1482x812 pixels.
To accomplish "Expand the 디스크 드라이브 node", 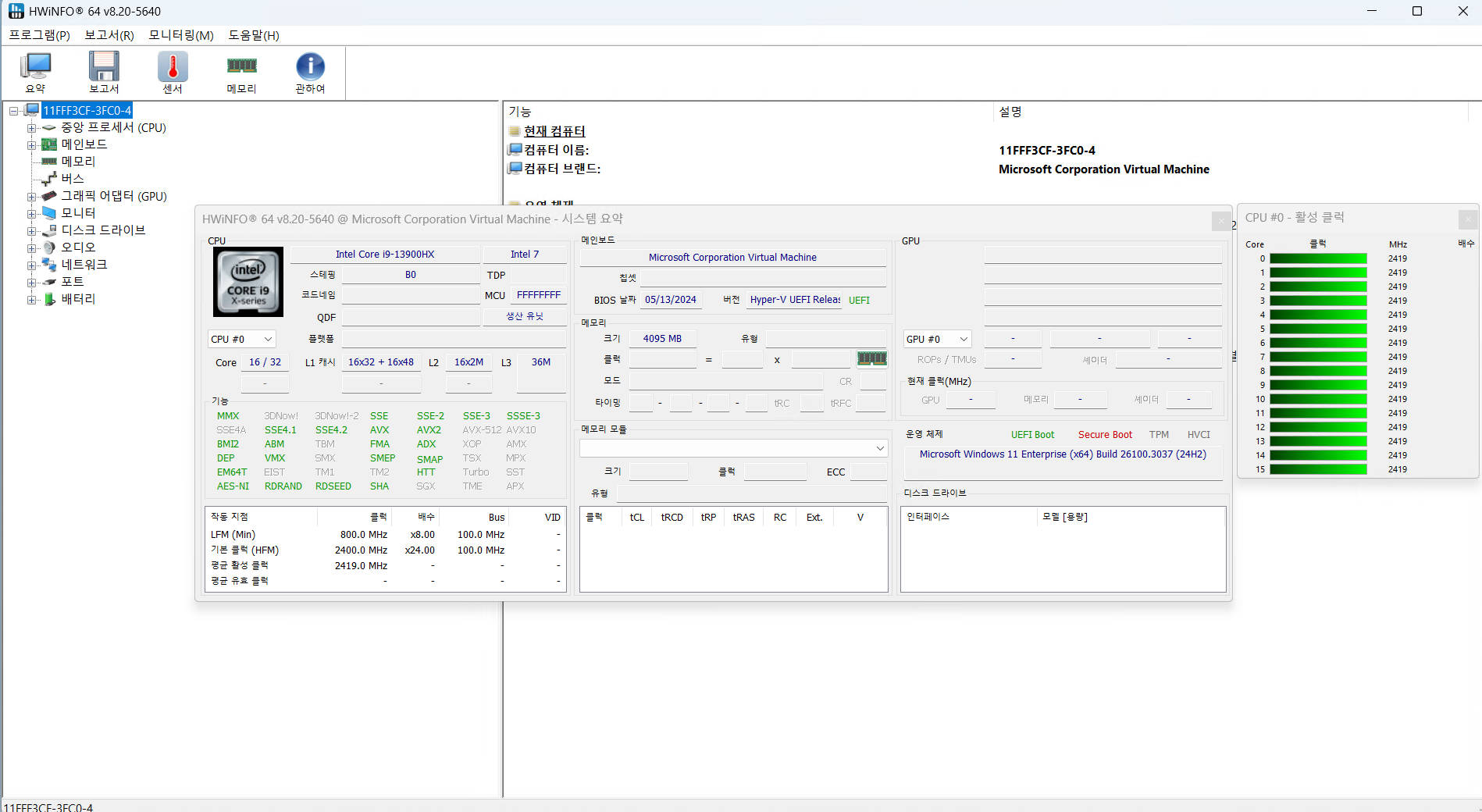I will 31,231.
